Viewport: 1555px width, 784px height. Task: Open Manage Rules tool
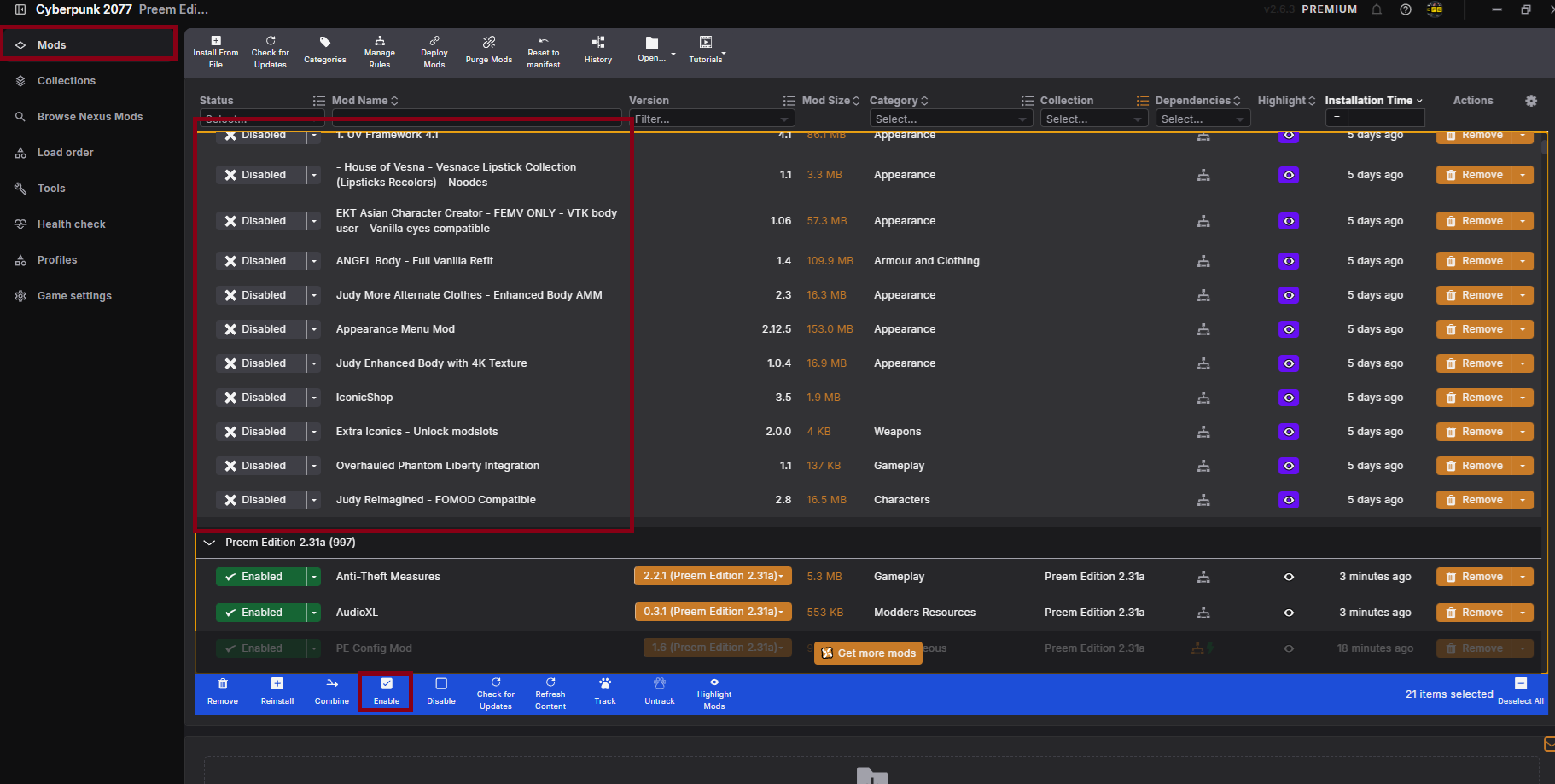click(x=380, y=52)
